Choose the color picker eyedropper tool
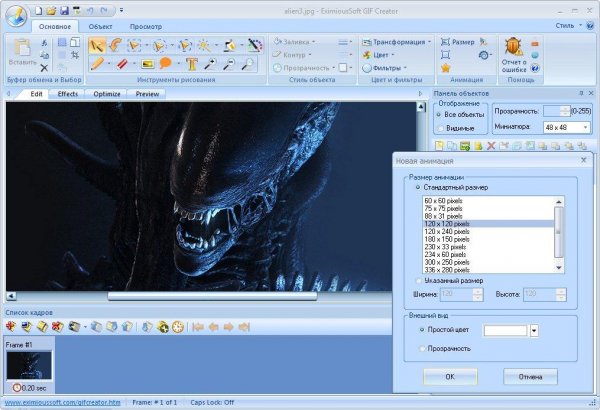Image resolution: width=600 pixels, height=410 pixels. coord(255,46)
